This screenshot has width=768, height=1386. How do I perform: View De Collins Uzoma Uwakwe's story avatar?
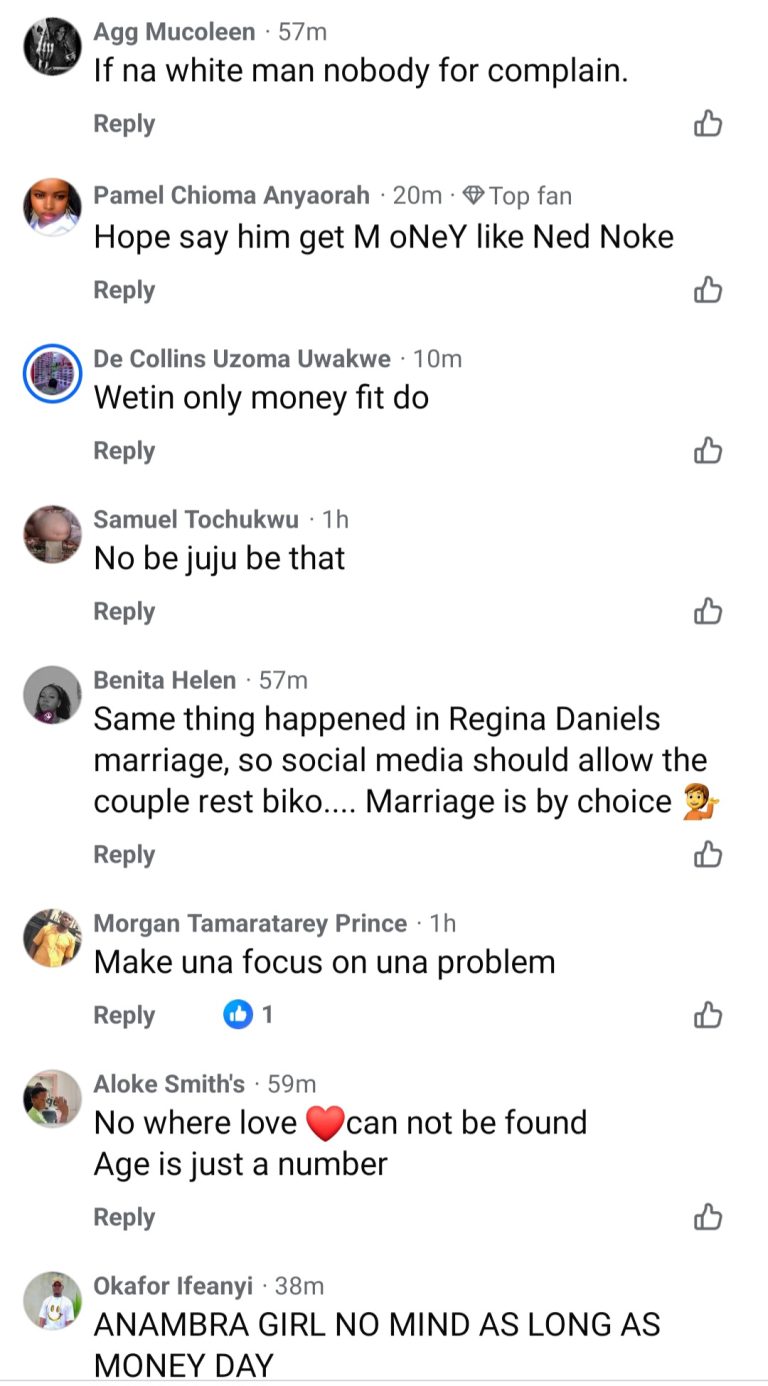(x=52, y=373)
